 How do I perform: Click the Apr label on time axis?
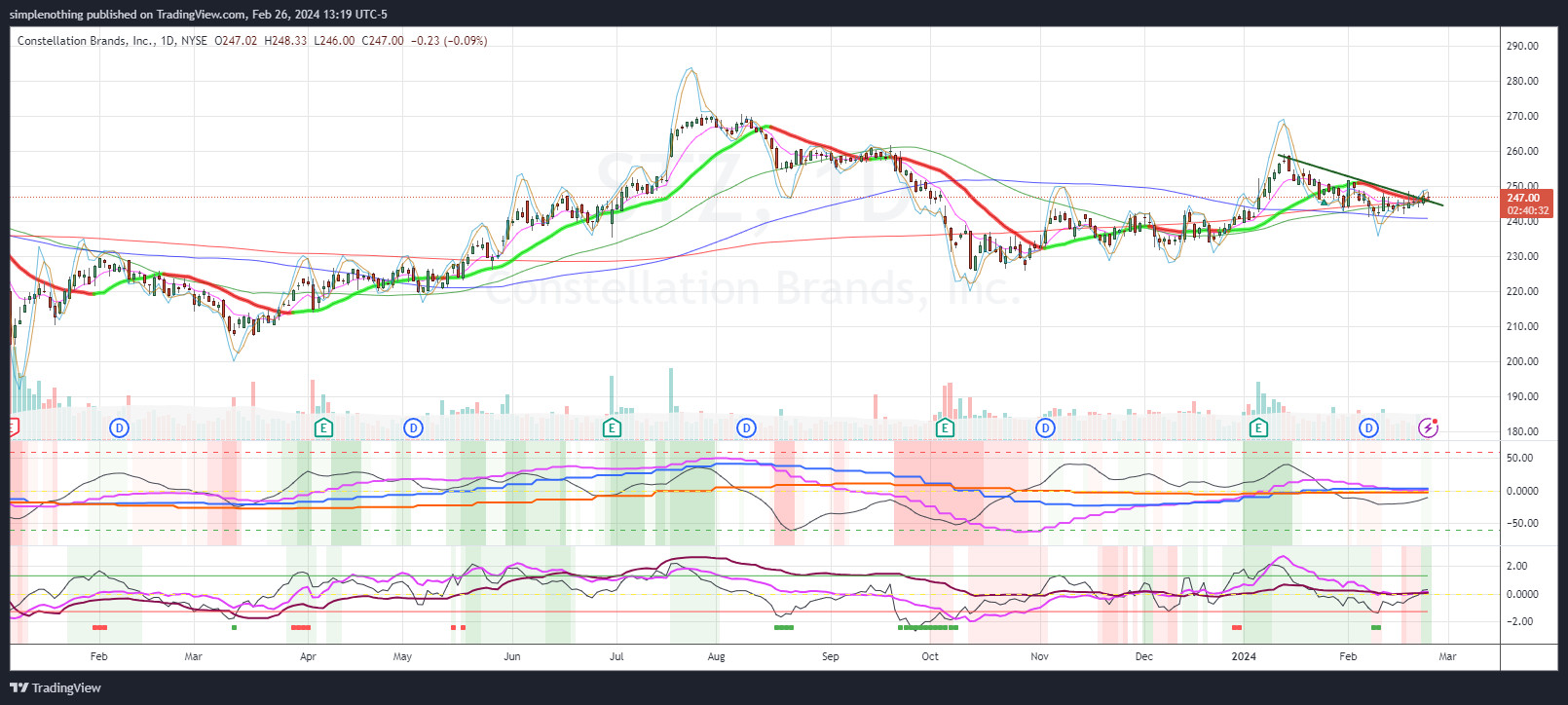(x=308, y=656)
